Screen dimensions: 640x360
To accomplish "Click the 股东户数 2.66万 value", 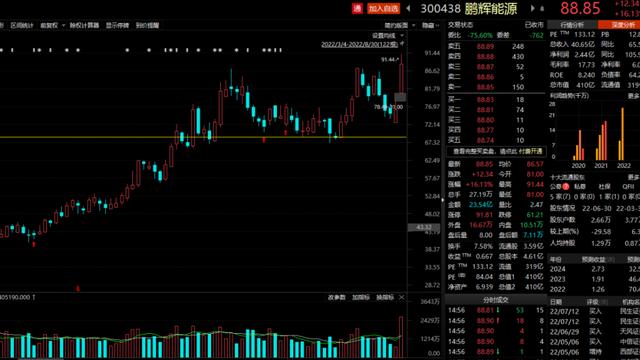I will [x=600, y=220].
